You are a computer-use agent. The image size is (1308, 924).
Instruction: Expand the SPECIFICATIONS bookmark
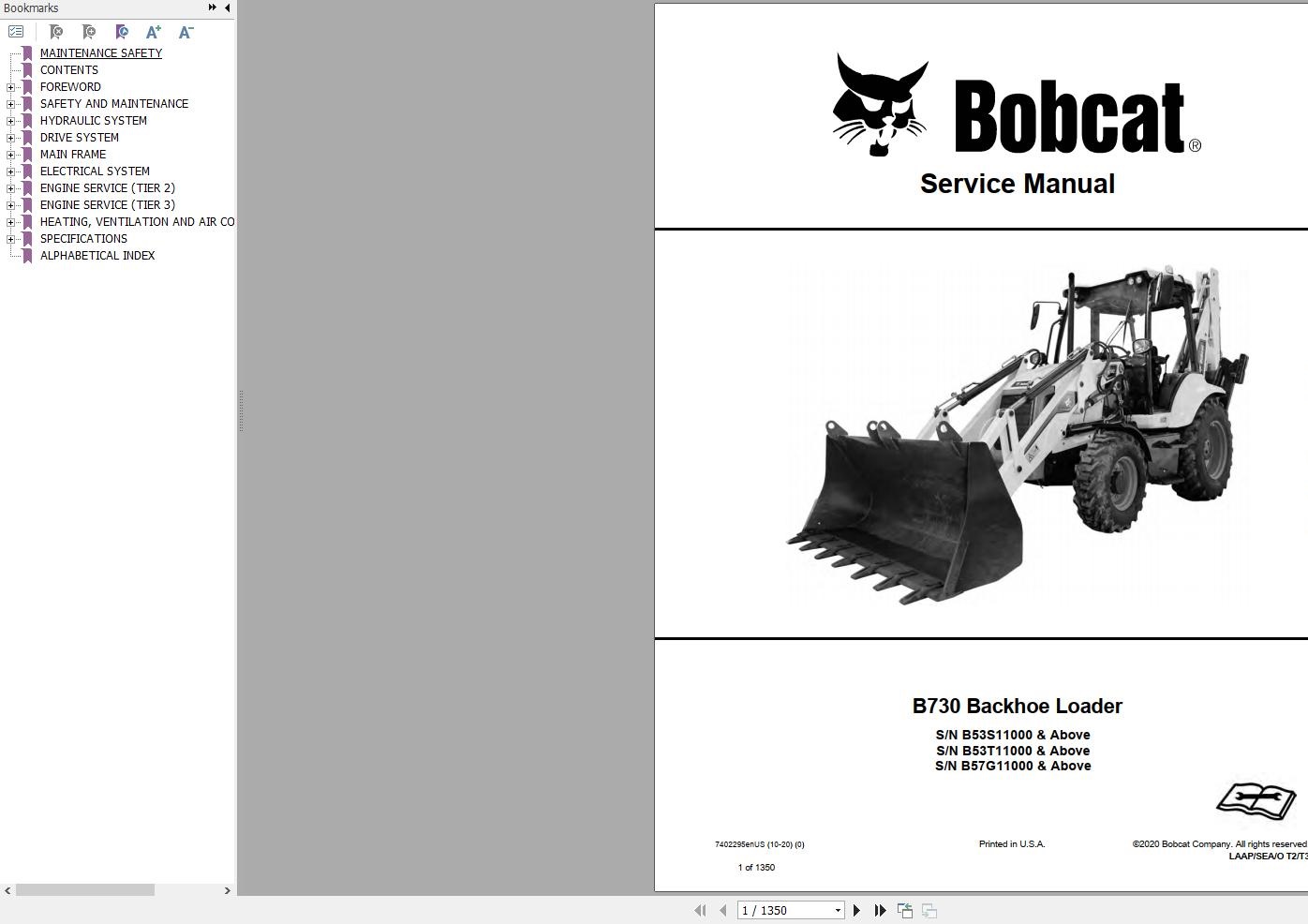pyautogui.click(x=10, y=239)
